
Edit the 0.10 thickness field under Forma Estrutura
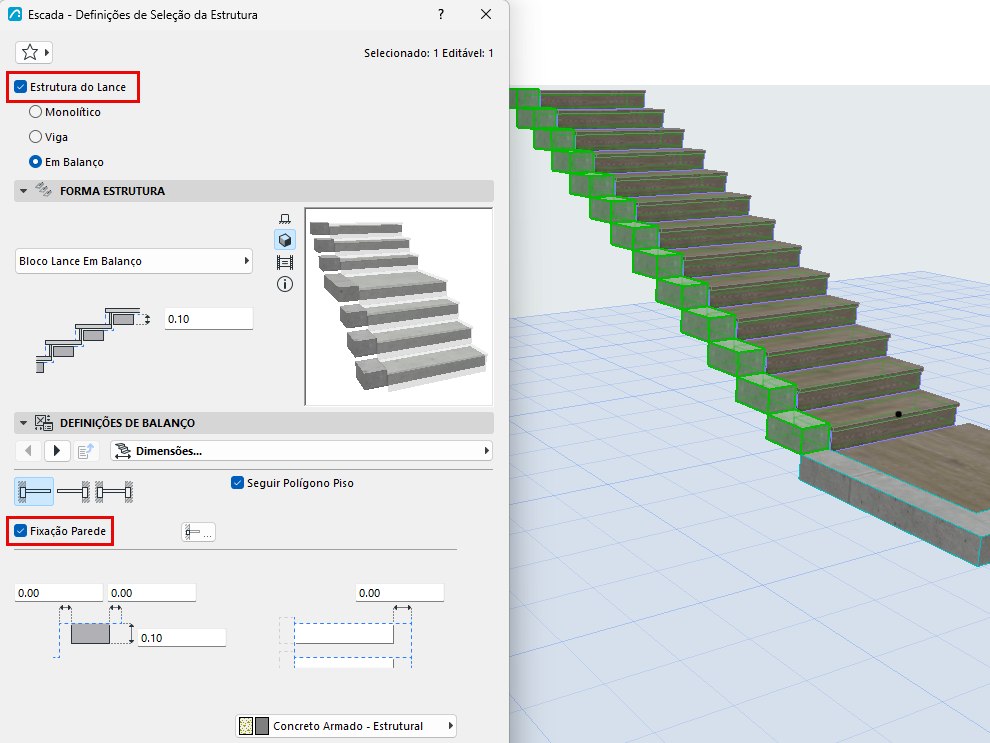click(209, 319)
